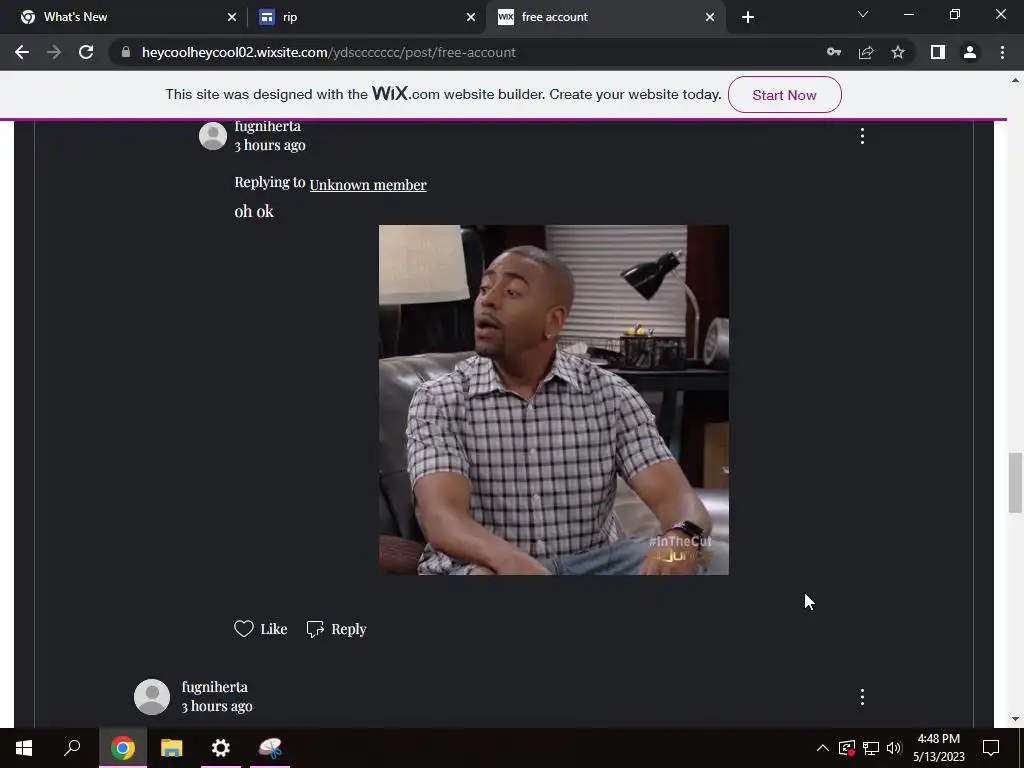Image resolution: width=1024 pixels, height=768 pixels.
Task: Open a new browser tab
Action: pos(748,17)
